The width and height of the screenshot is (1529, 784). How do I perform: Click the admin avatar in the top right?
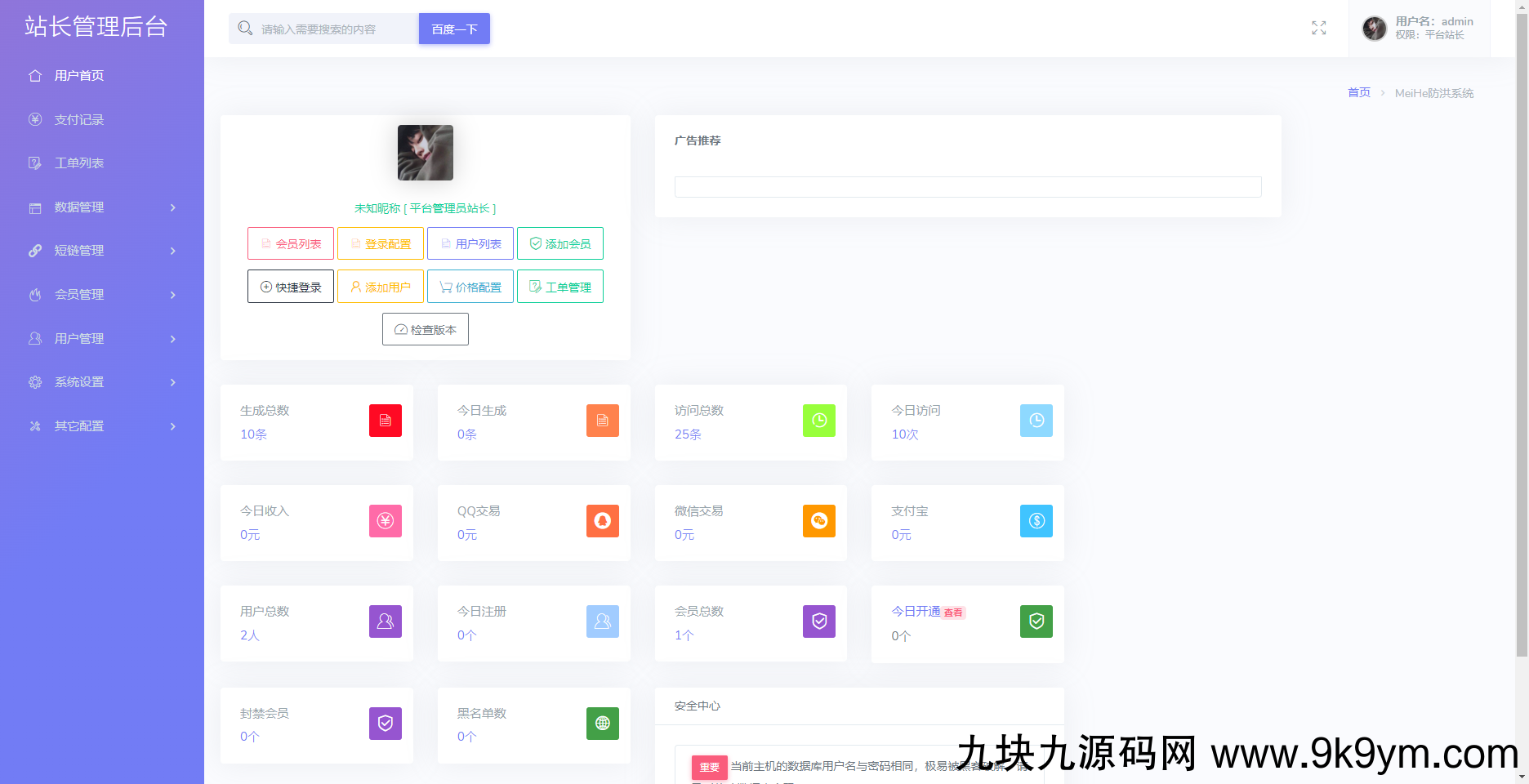coord(1375,28)
